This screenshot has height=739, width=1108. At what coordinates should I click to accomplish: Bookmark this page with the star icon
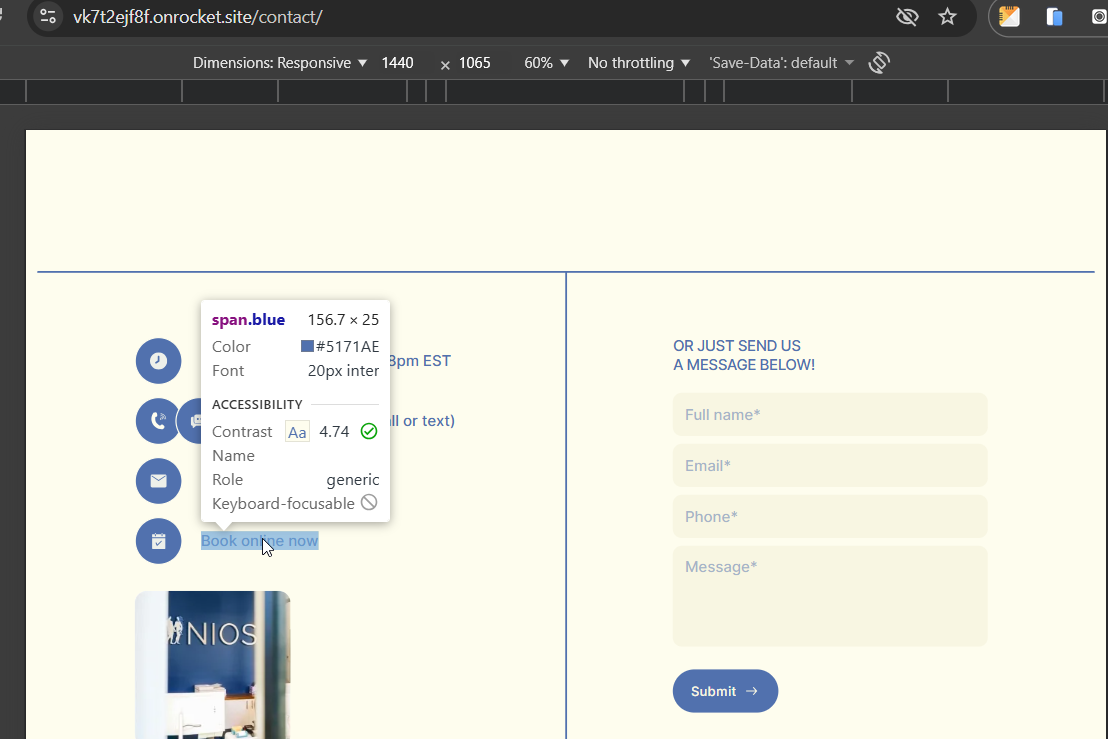[947, 16]
